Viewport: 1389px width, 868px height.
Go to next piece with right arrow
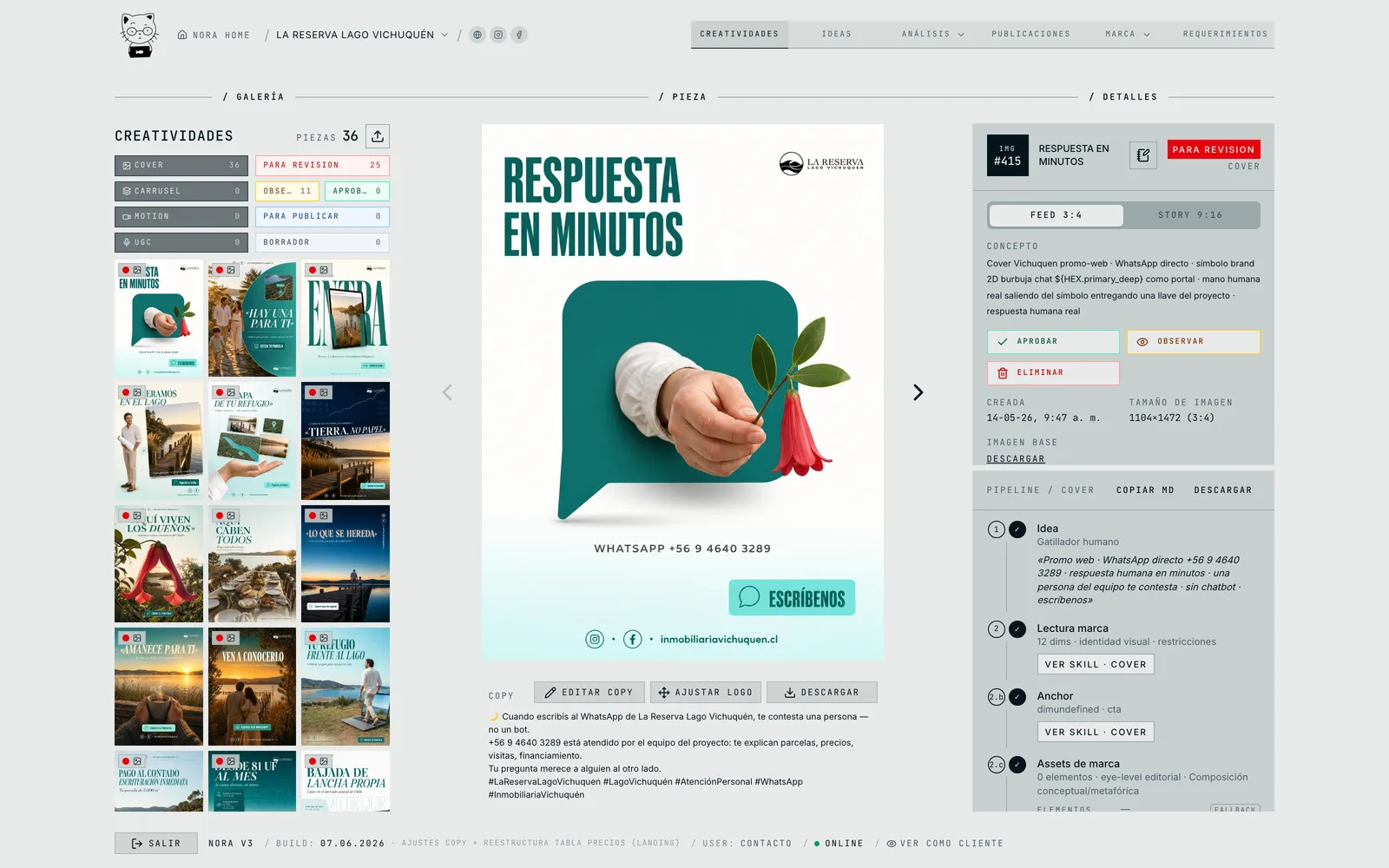(918, 392)
